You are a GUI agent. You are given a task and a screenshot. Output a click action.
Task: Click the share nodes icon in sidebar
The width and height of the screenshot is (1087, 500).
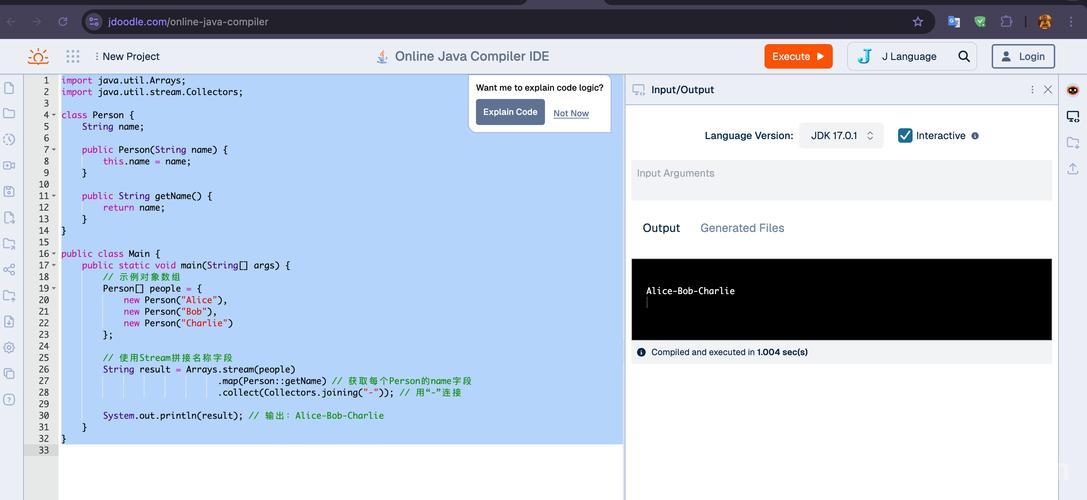9,270
